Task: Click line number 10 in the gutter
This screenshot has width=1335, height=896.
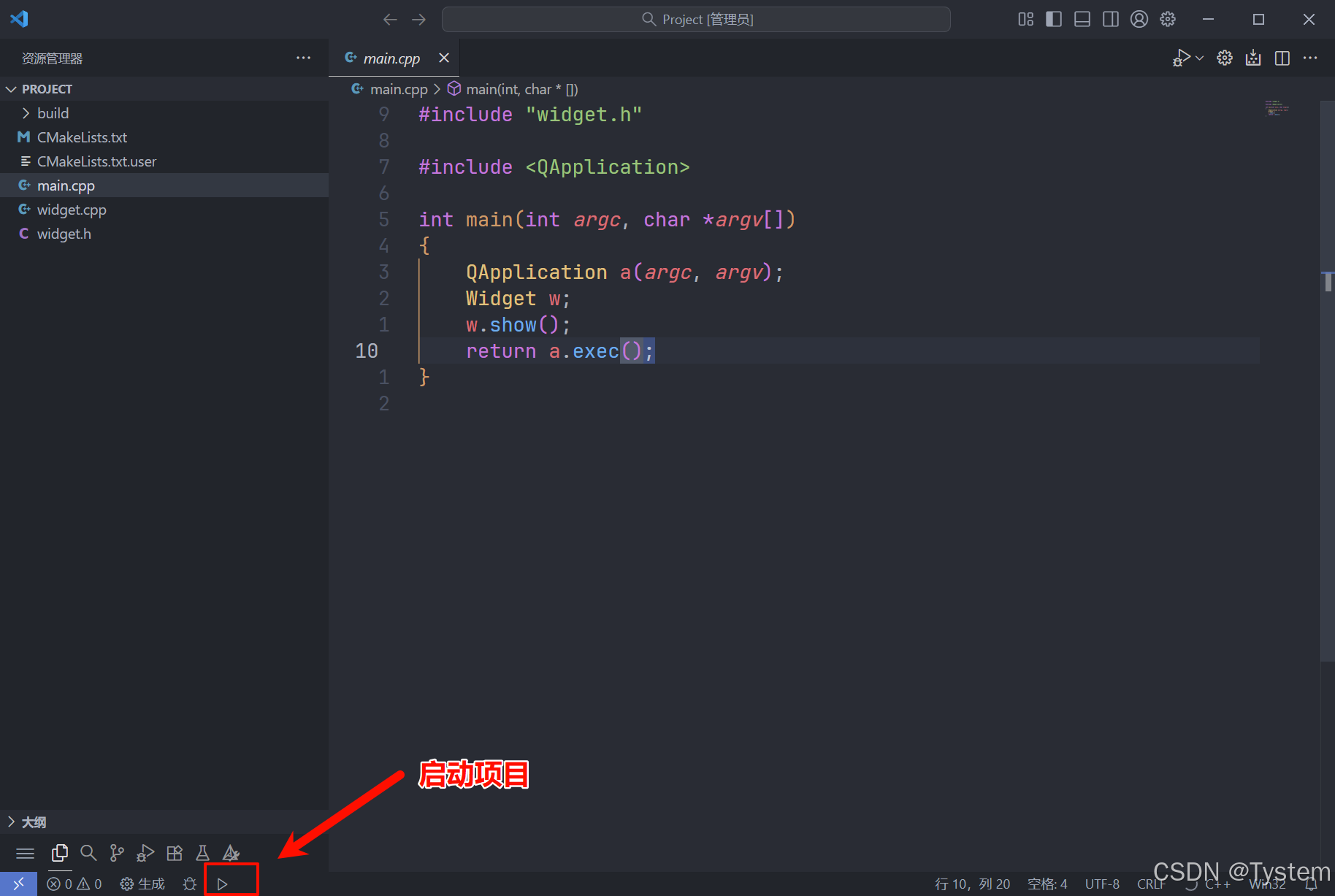Action: click(x=367, y=351)
